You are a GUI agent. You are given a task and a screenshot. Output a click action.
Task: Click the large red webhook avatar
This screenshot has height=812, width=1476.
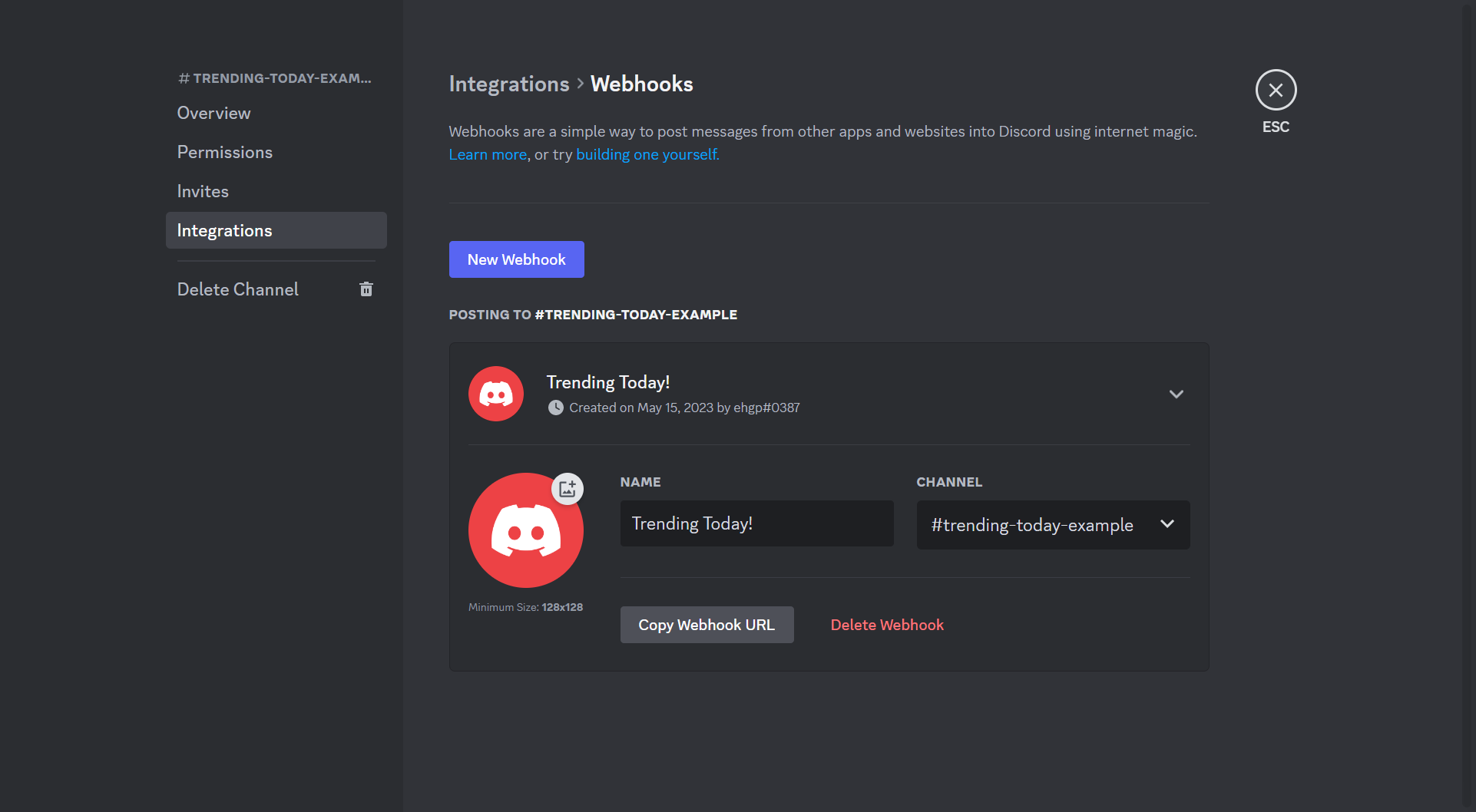pyautogui.click(x=526, y=530)
